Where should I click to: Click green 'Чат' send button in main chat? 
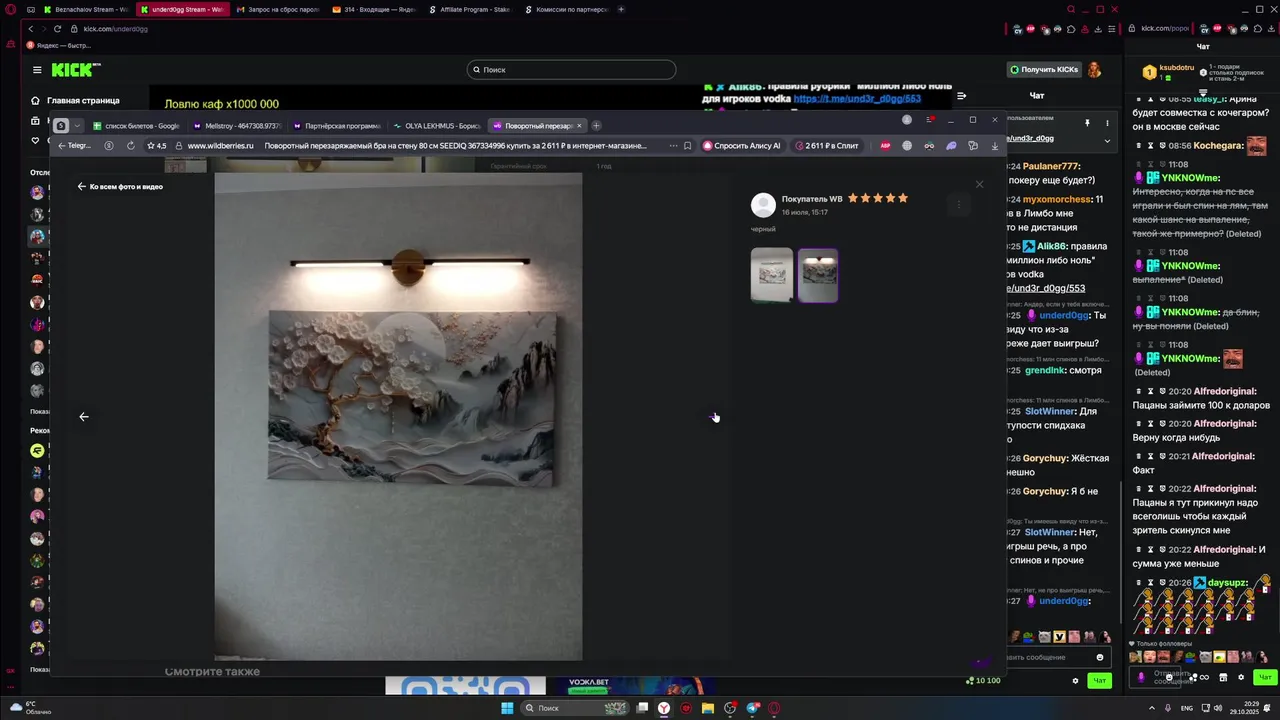coord(1099,681)
